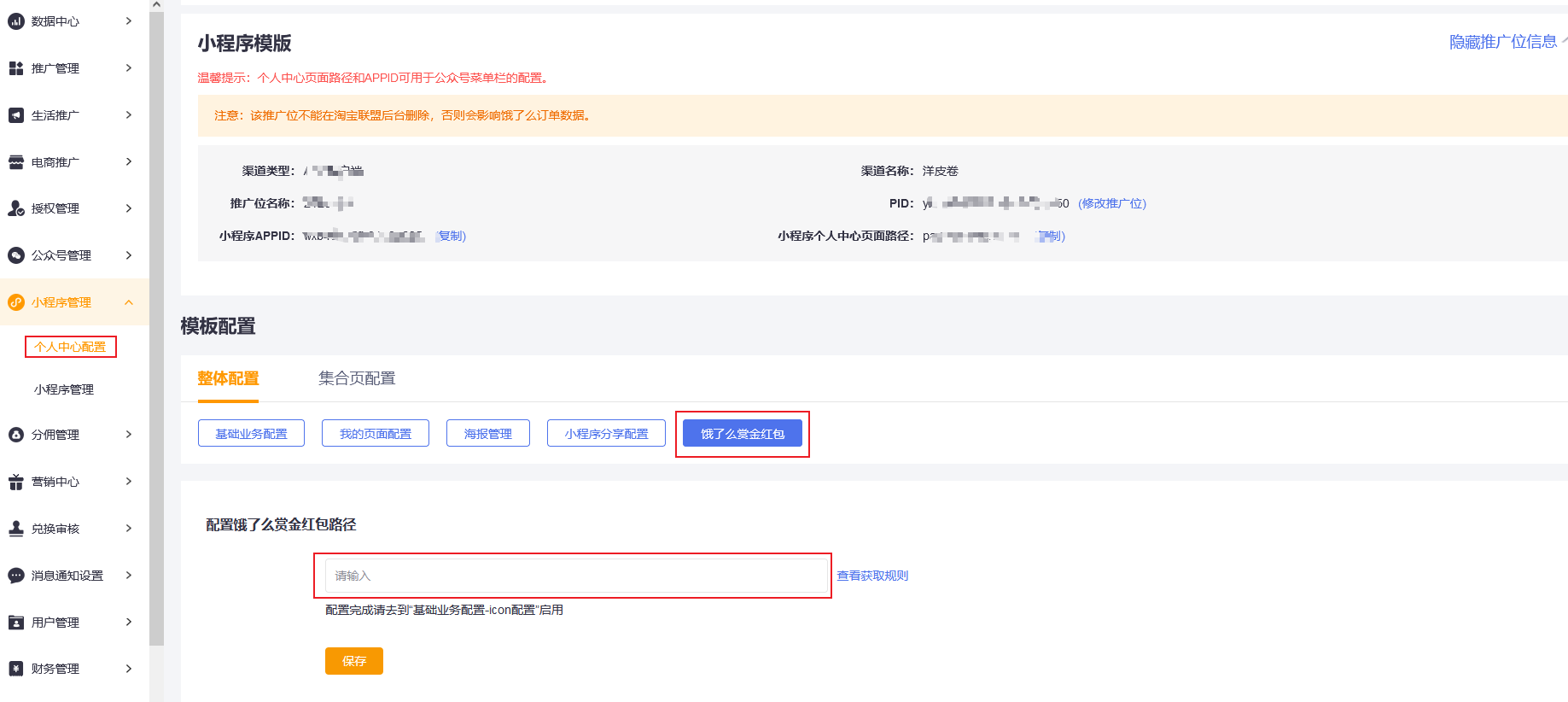Expand the 数据中心 menu chevron

pos(129,20)
